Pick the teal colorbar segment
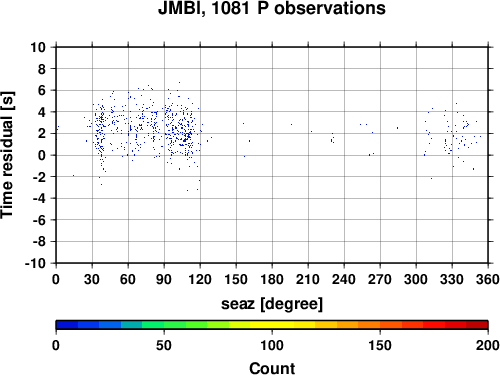The width and height of the screenshot is (500, 375). click(131, 325)
